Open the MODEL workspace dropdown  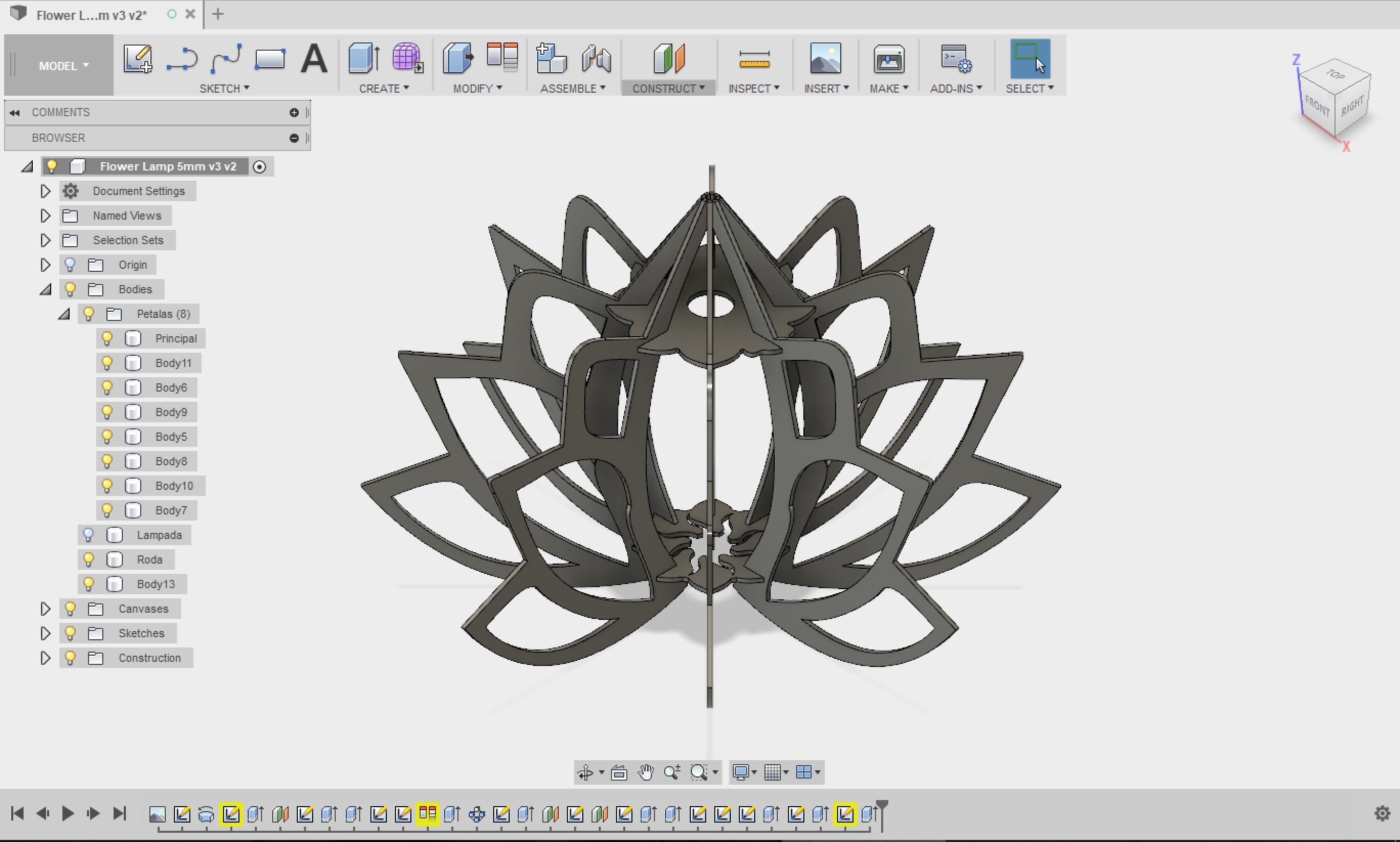tap(63, 66)
